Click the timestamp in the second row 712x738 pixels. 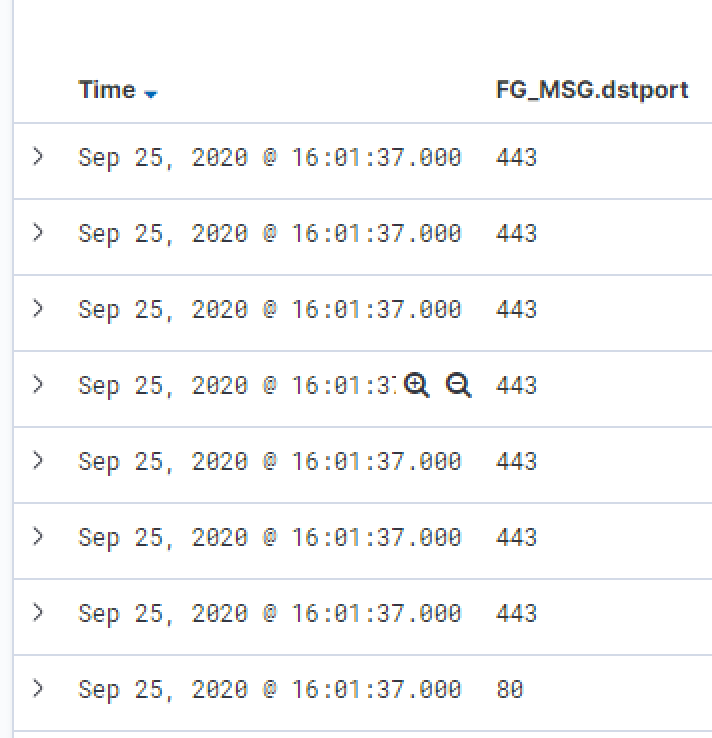point(269,233)
